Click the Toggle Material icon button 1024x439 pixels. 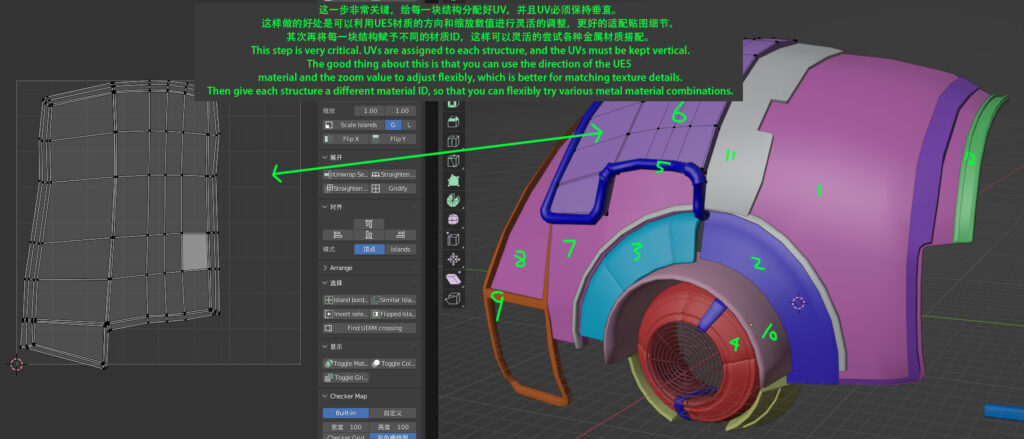click(x=345, y=363)
